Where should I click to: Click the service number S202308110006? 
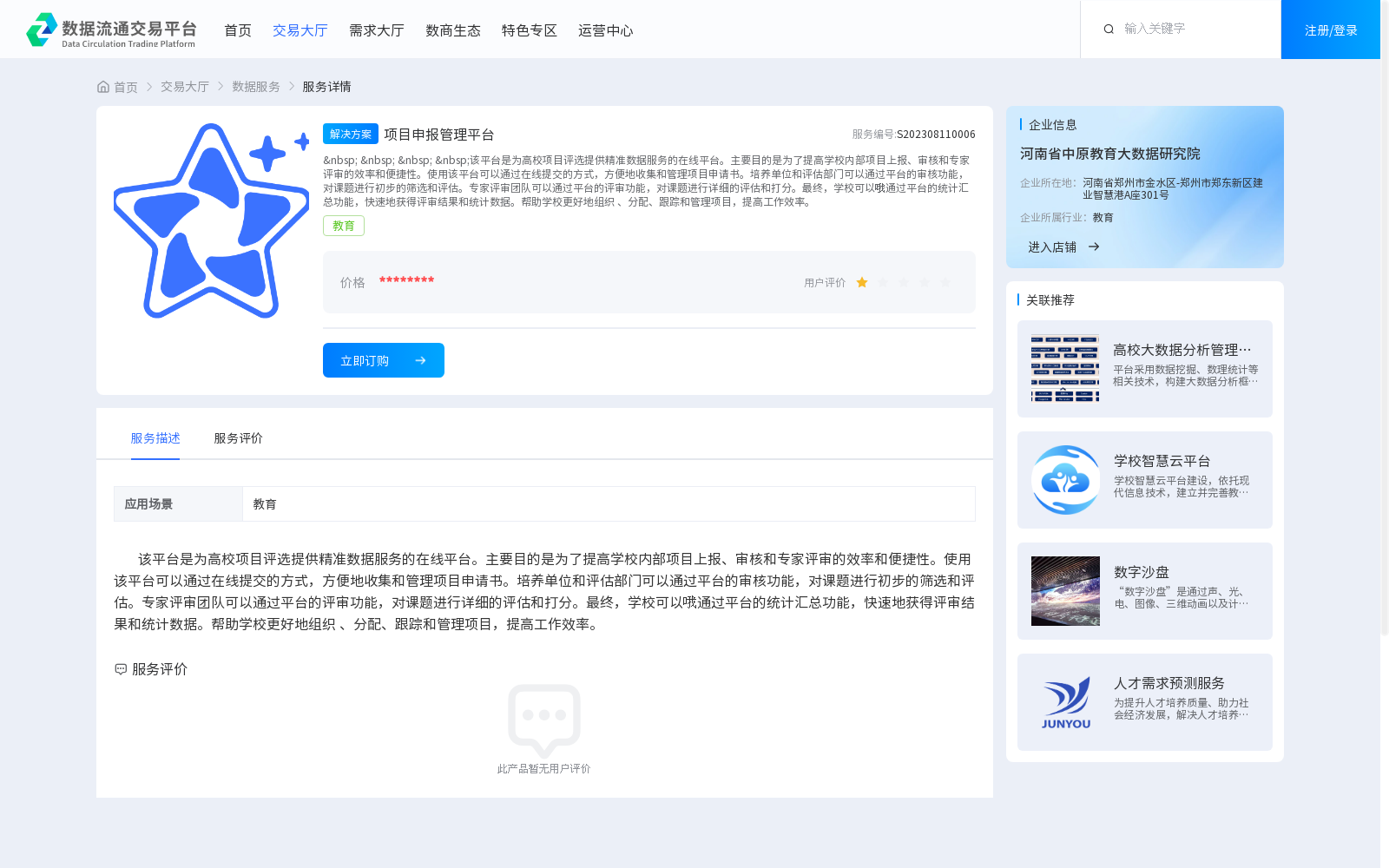tap(936, 135)
